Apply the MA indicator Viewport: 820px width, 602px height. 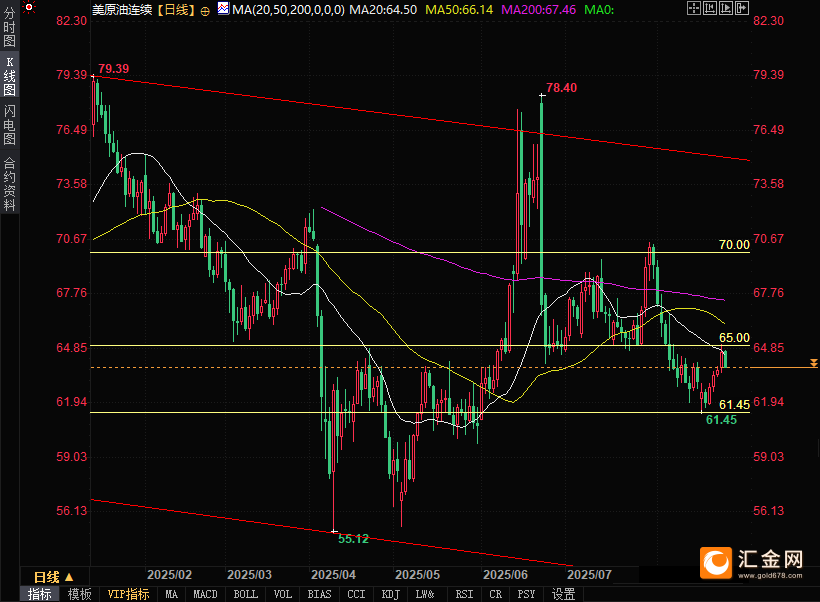click(172, 594)
